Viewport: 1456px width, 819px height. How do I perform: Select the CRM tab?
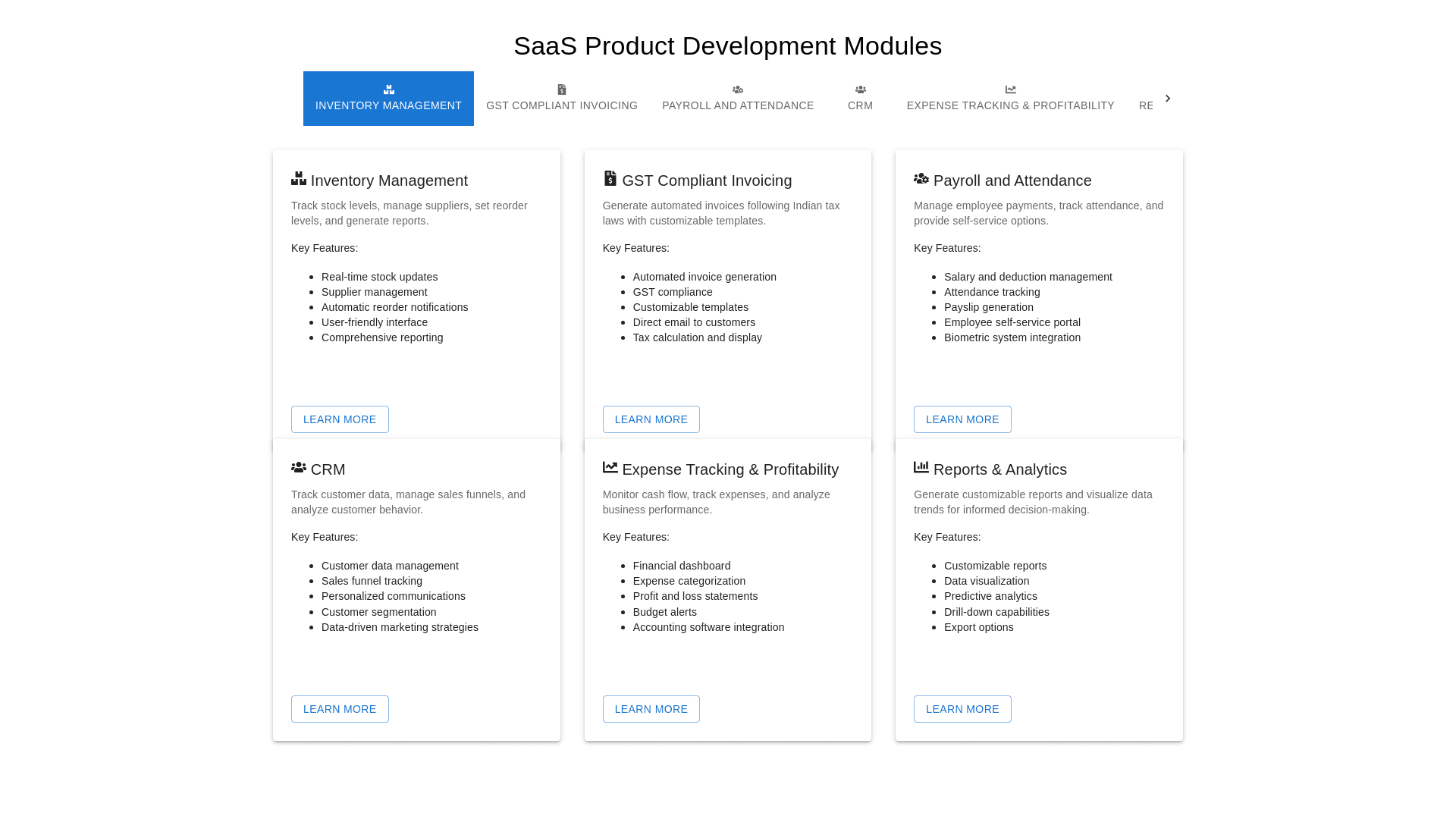pos(860,99)
